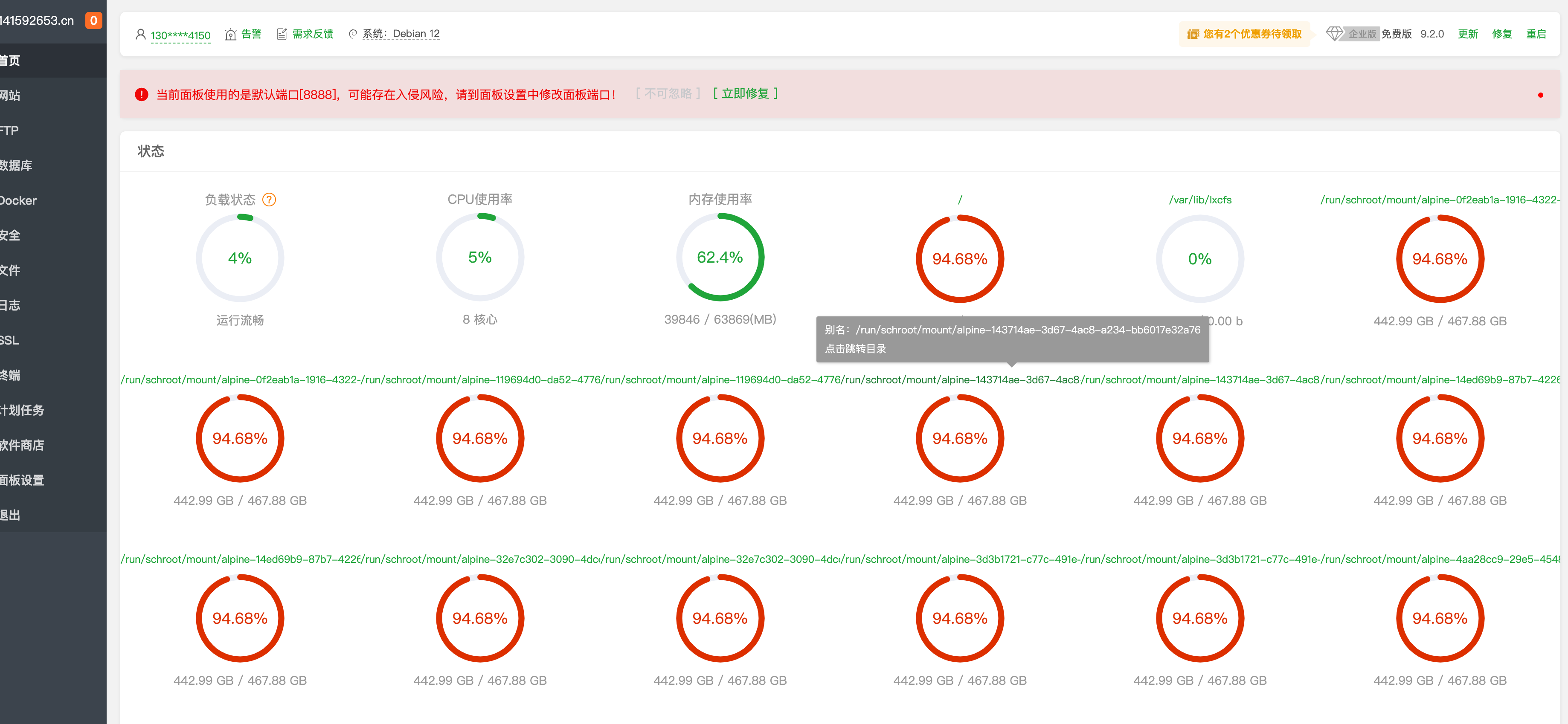Click the 重启 link

[1536, 34]
